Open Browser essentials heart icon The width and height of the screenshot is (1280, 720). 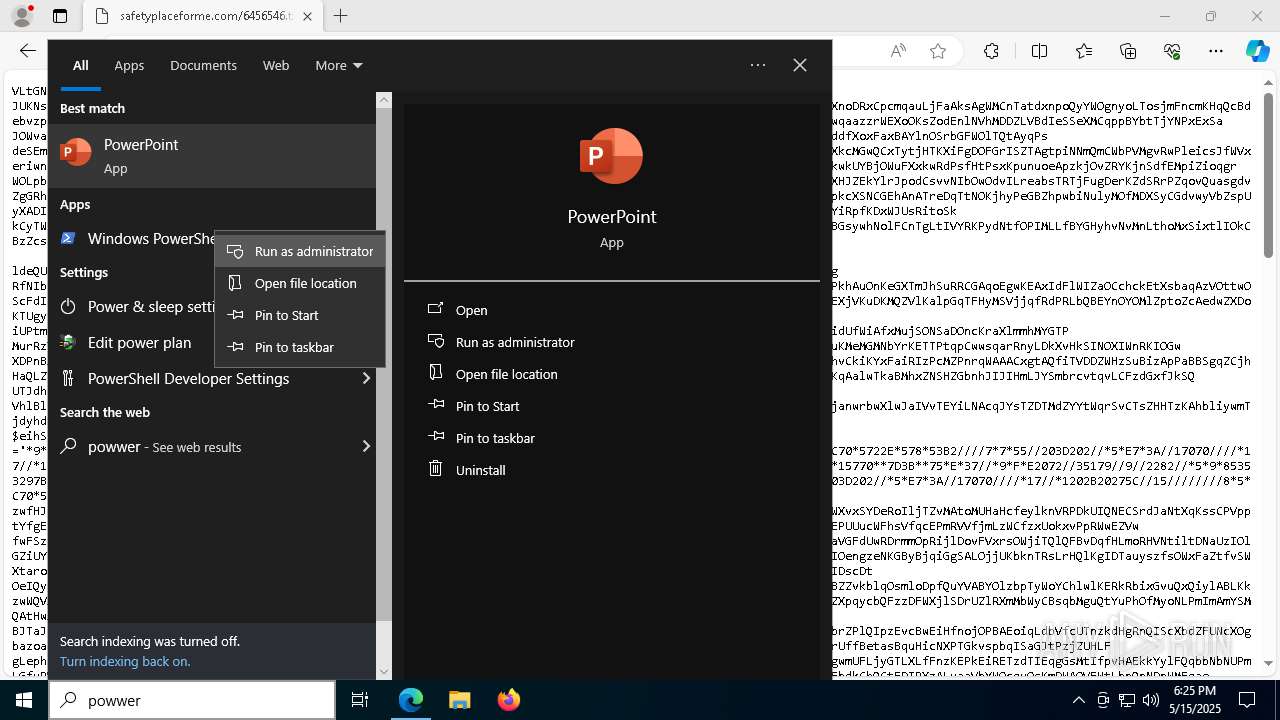click(1172, 51)
